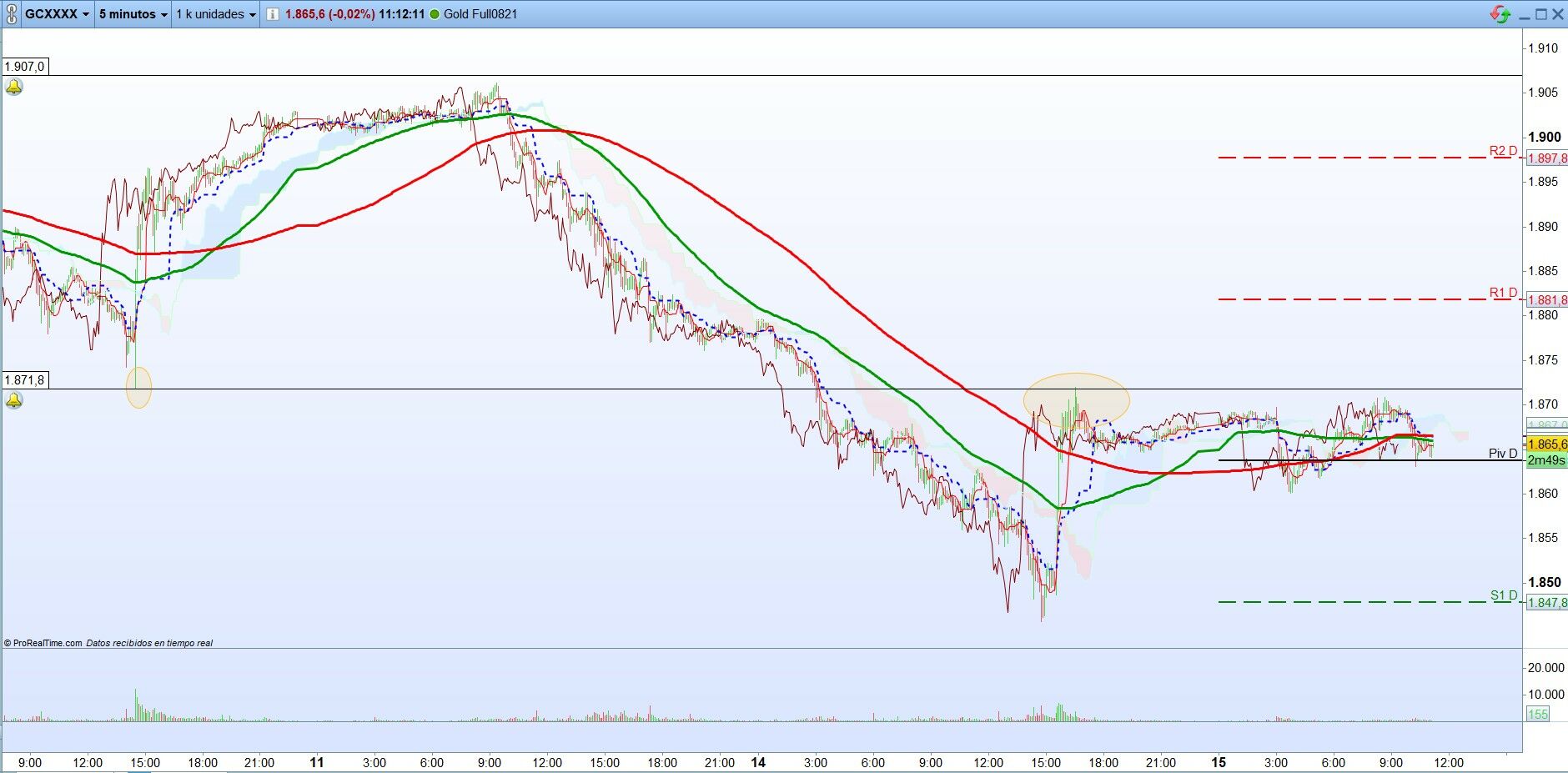Click the S1 D pivot label

(x=1504, y=595)
